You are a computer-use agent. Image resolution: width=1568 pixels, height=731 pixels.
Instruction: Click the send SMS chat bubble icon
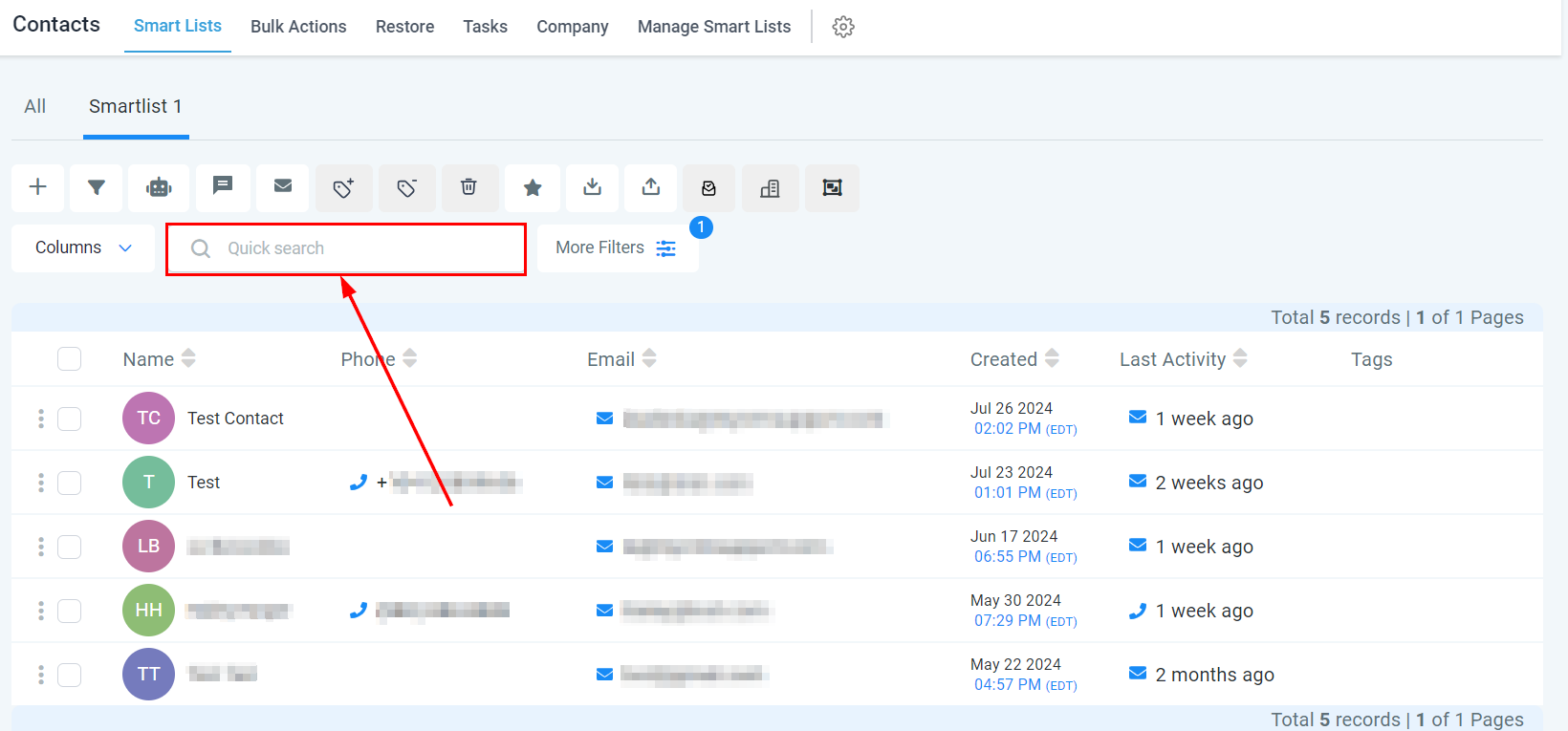[223, 186]
